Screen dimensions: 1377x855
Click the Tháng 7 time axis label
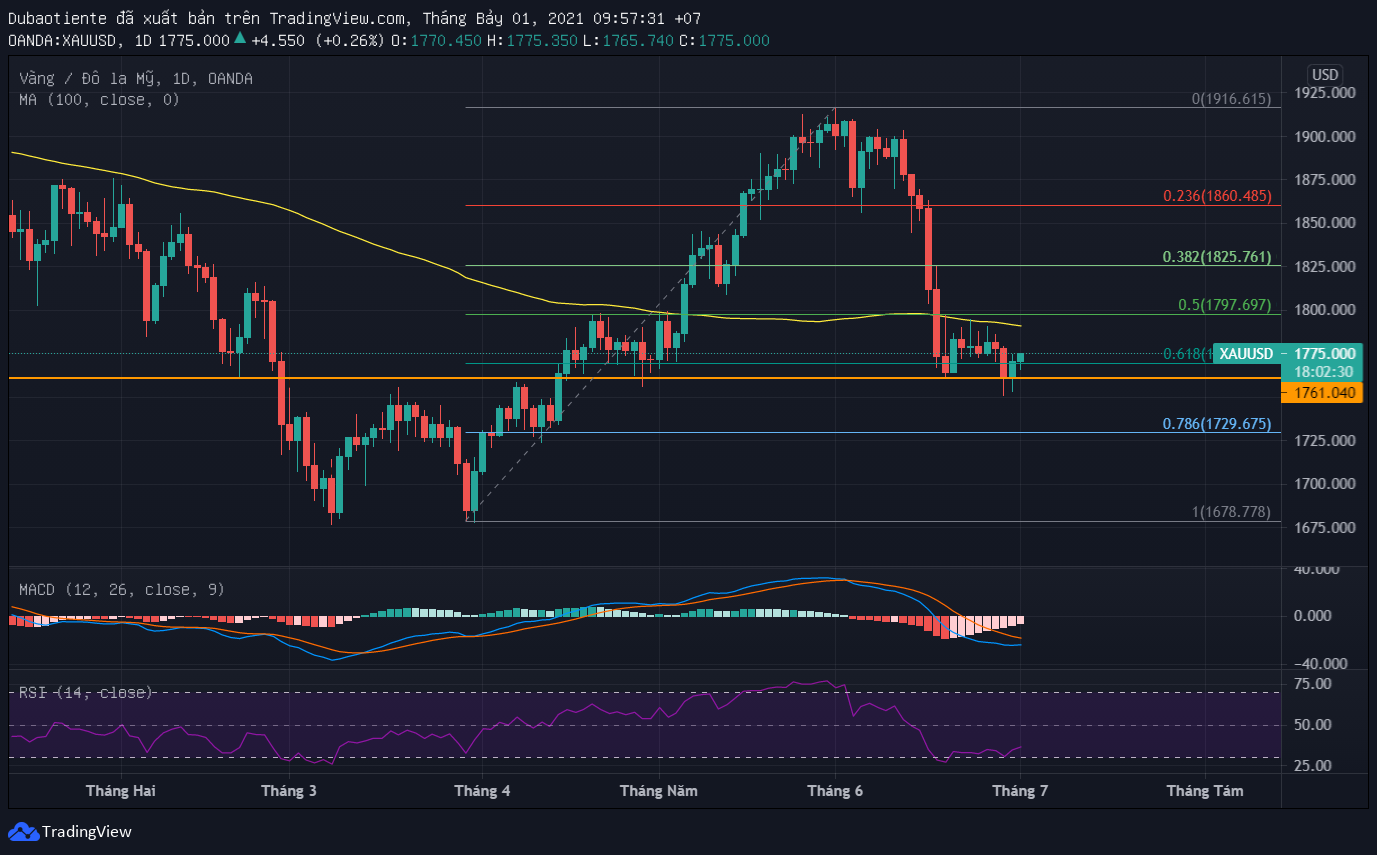[x=1020, y=791]
